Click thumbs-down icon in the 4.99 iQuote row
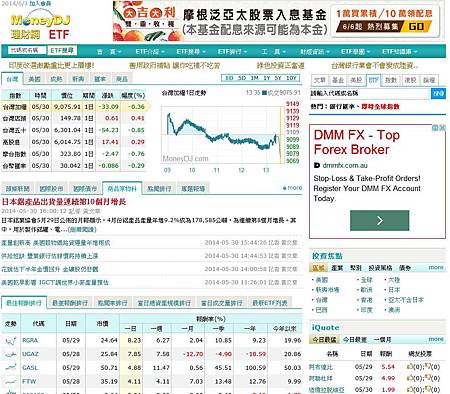450x394 pixels. (427, 378)
